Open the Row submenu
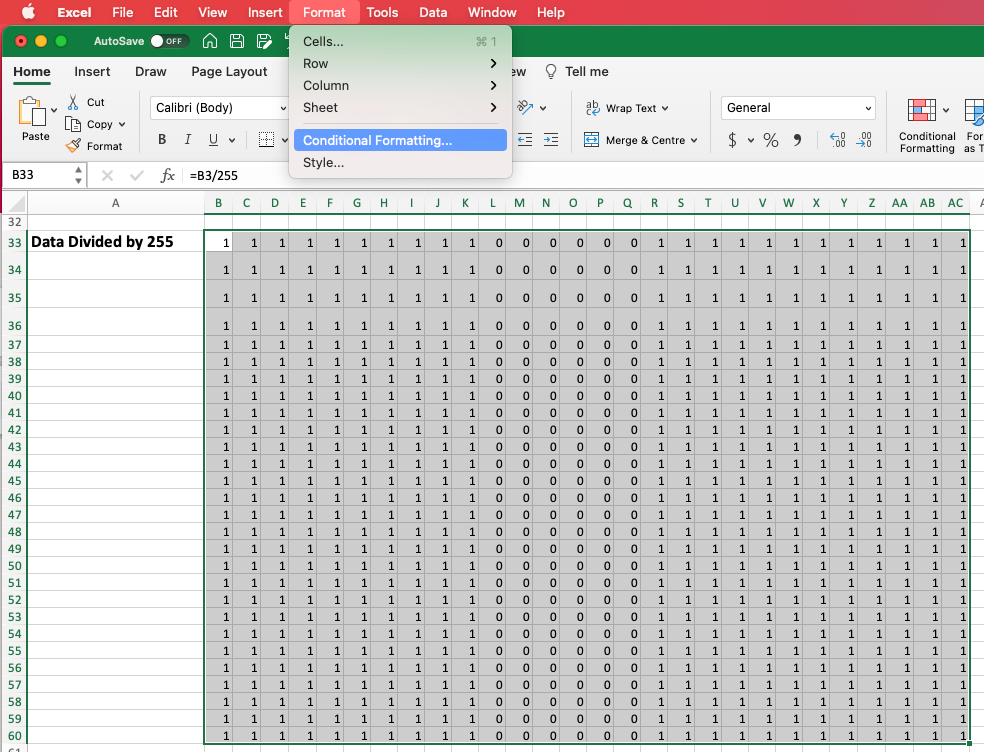The image size is (984, 752). click(x=400, y=63)
